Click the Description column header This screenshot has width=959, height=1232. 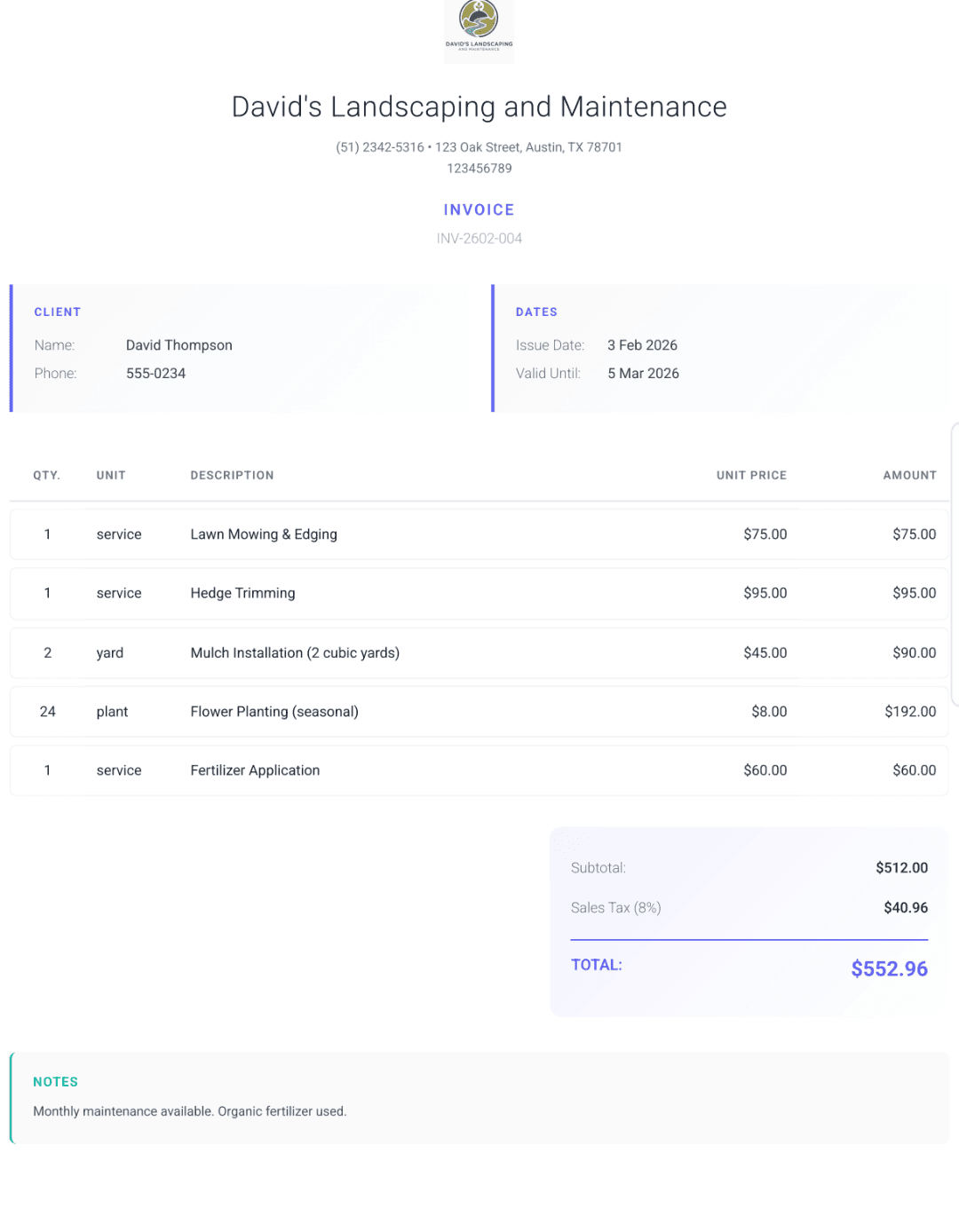point(232,476)
